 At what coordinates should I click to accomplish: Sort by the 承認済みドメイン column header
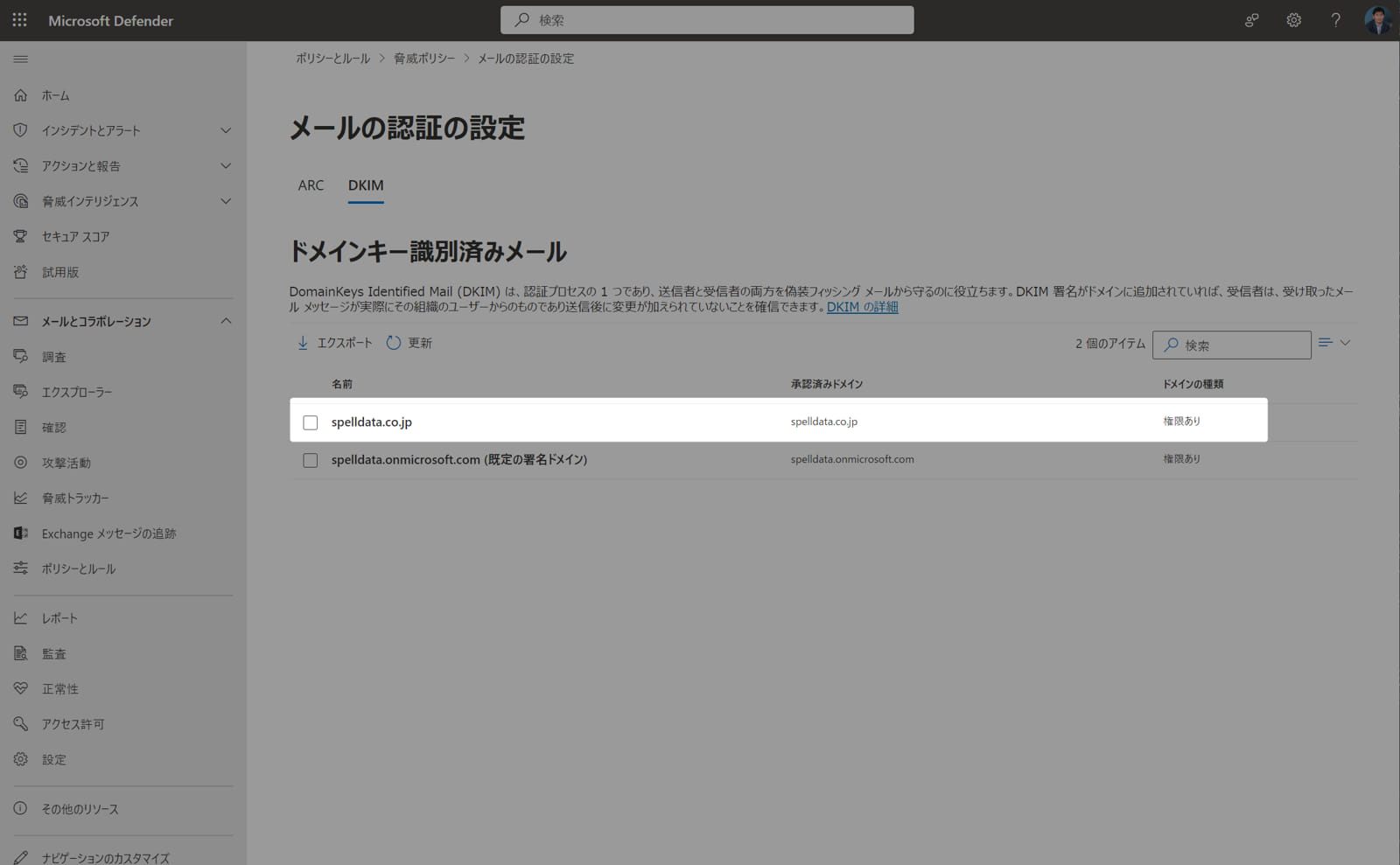827,384
